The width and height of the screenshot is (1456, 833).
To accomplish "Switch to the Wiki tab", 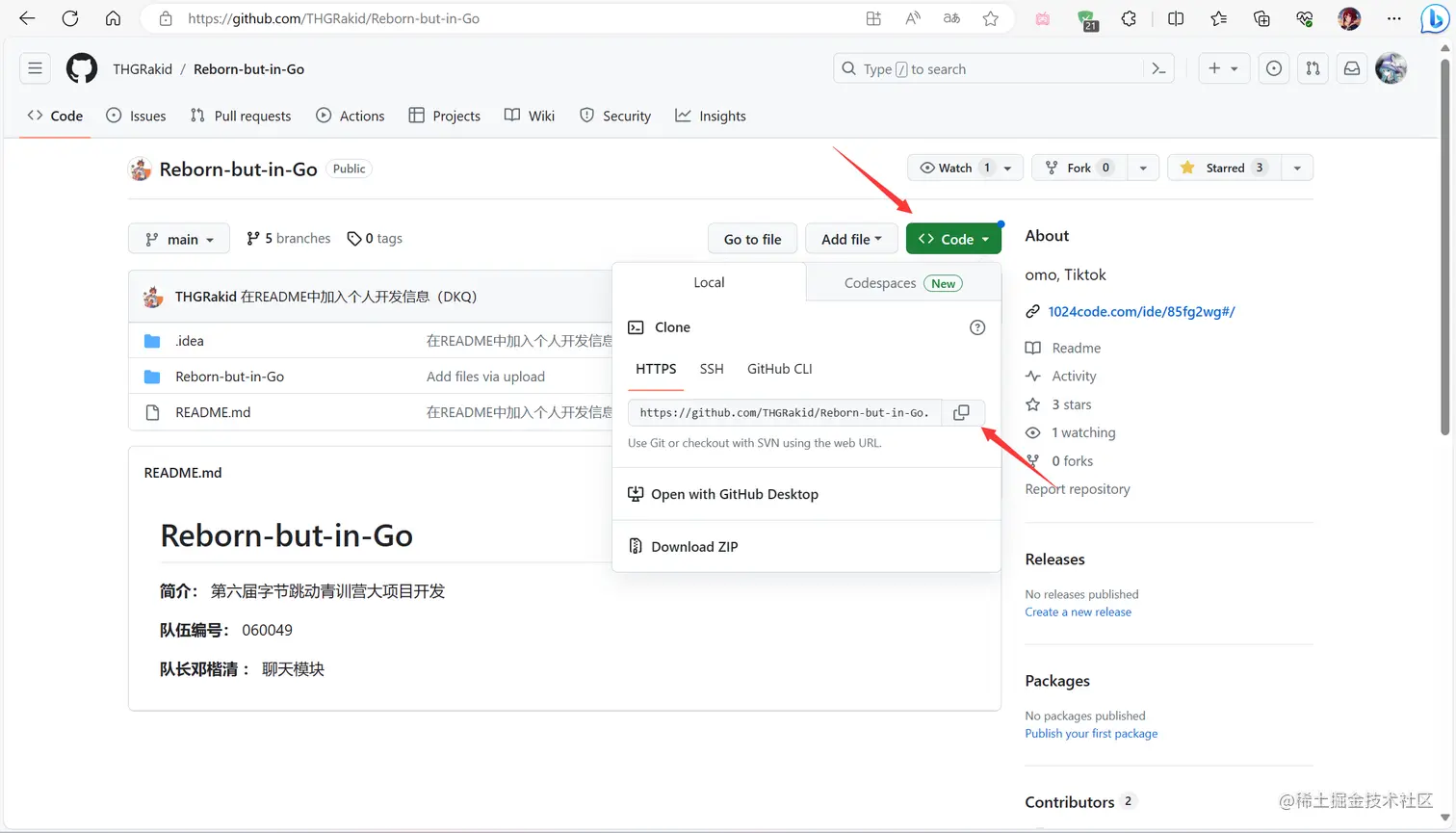I will (530, 116).
